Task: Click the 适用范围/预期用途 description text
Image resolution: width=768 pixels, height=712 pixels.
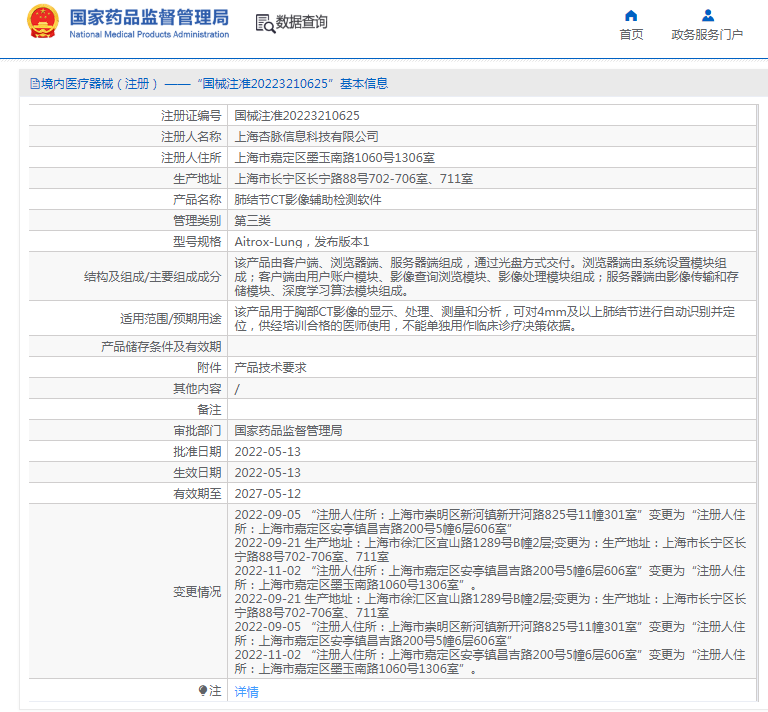Action: pos(485,319)
